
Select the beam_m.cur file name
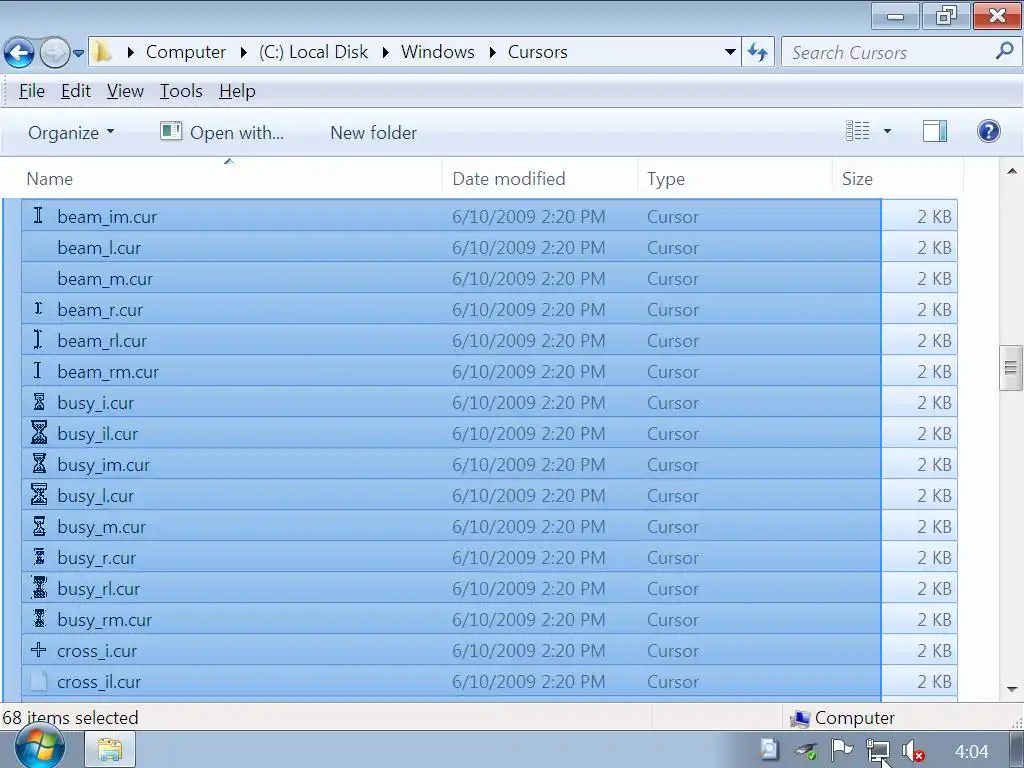[105, 279]
